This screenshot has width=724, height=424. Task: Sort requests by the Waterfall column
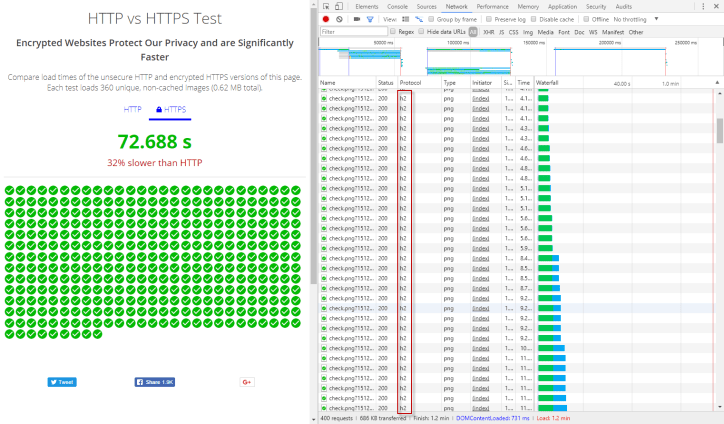[x=548, y=83]
